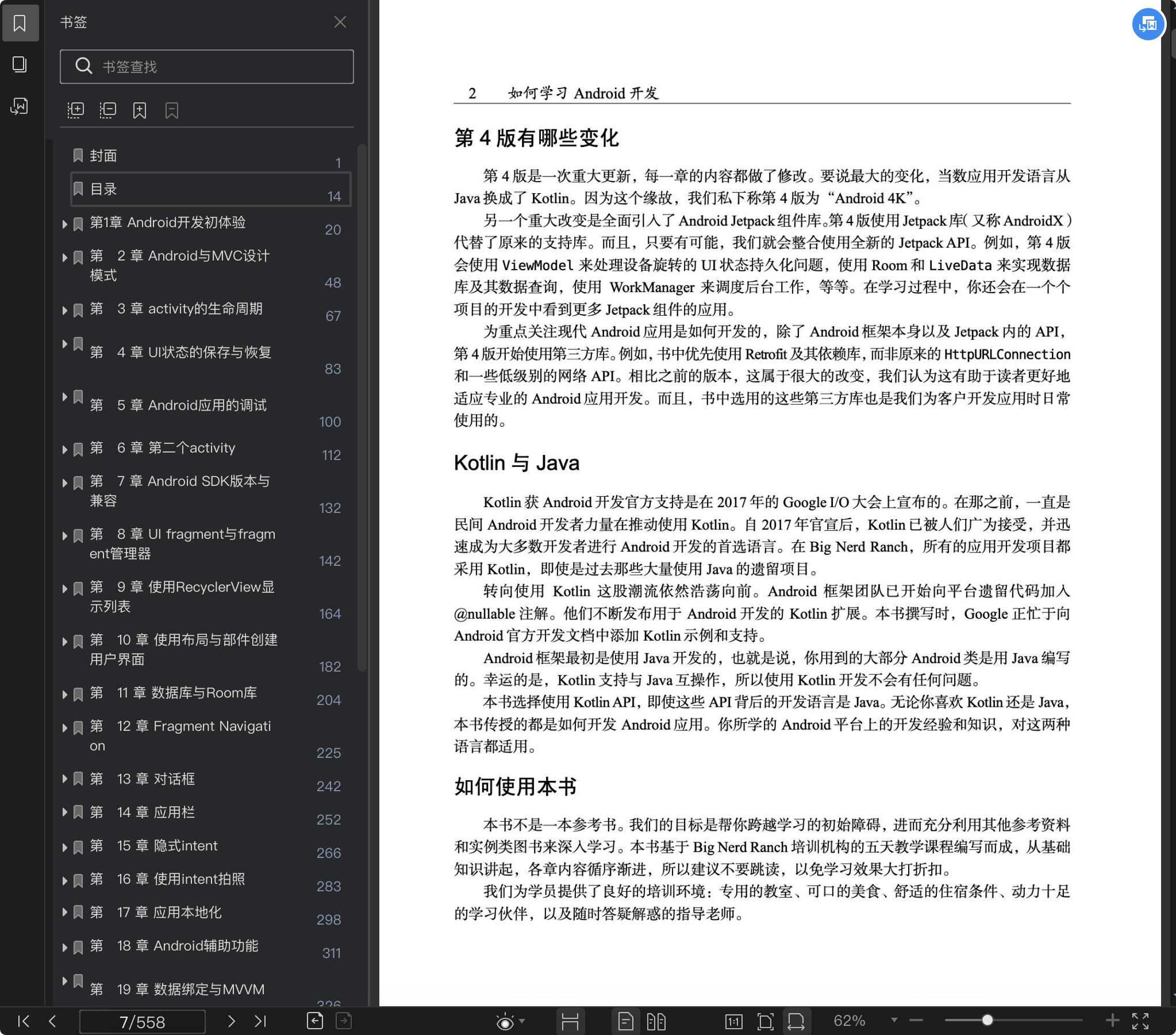1176x1035 pixels.
Task: Jump to 第15章 隐式intent
Action: 153,846
